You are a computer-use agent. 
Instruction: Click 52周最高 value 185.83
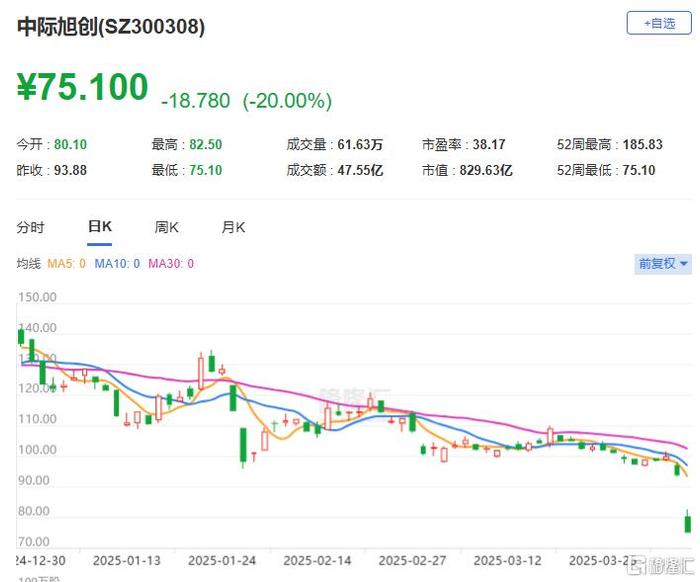coord(642,145)
